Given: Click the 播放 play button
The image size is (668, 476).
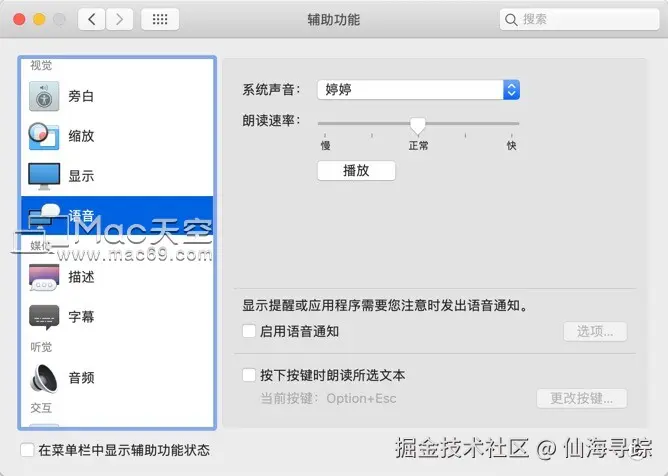Looking at the screenshot, I should [x=356, y=170].
